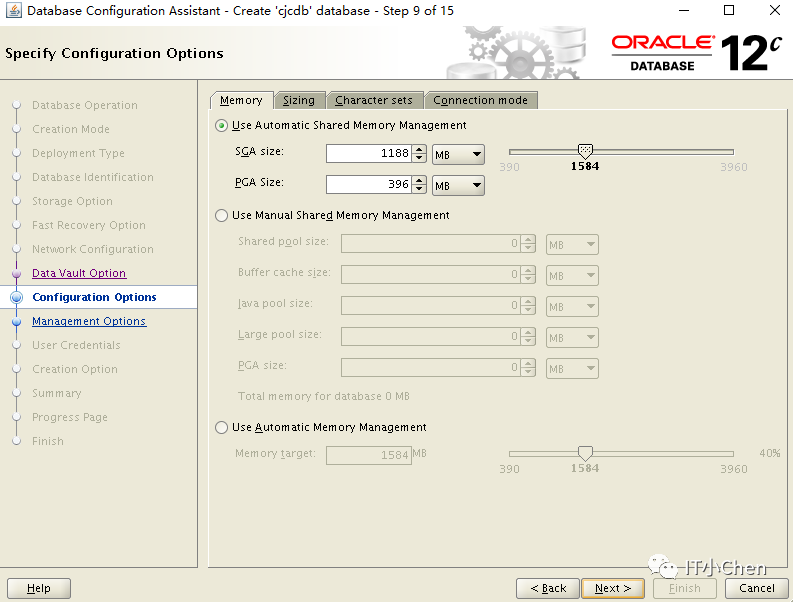
Task: Click the Memory target slider handle
Action: coord(585,452)
